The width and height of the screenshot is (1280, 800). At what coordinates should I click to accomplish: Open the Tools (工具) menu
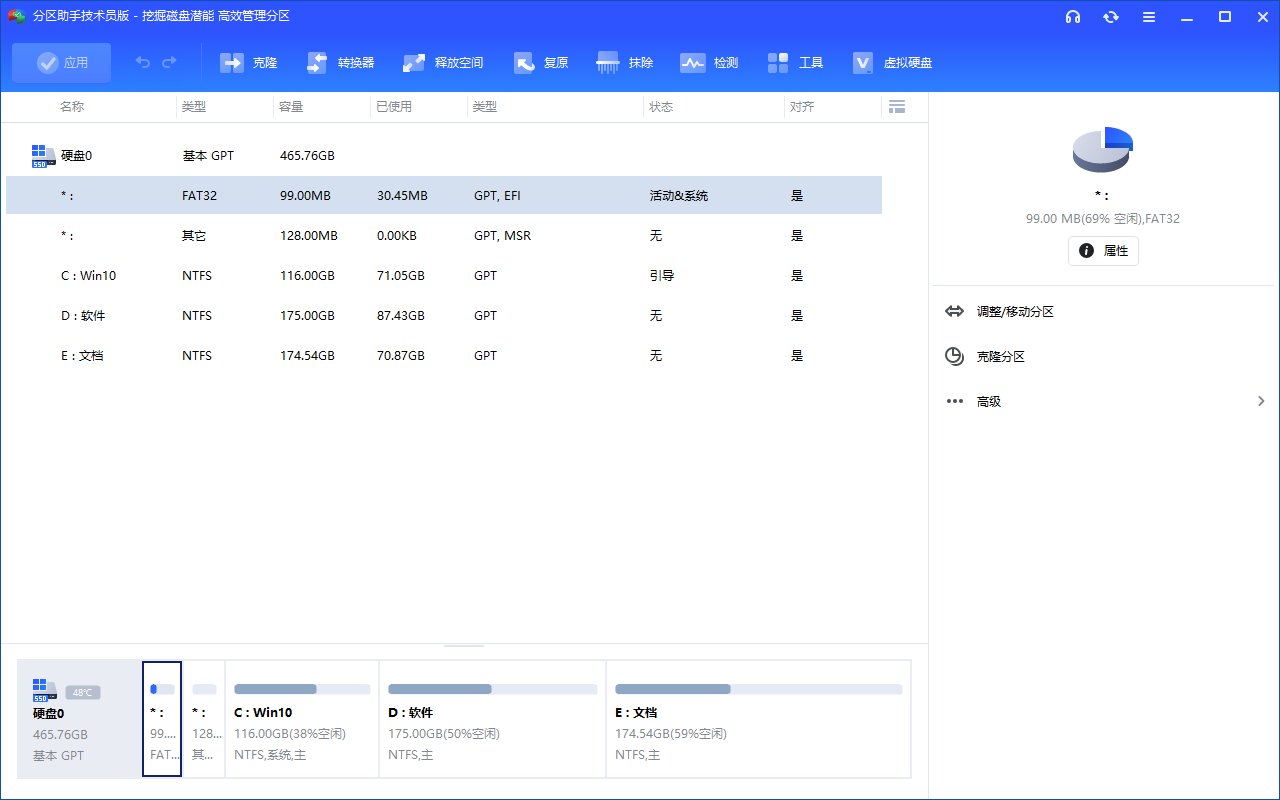click(x=795, y=63)
